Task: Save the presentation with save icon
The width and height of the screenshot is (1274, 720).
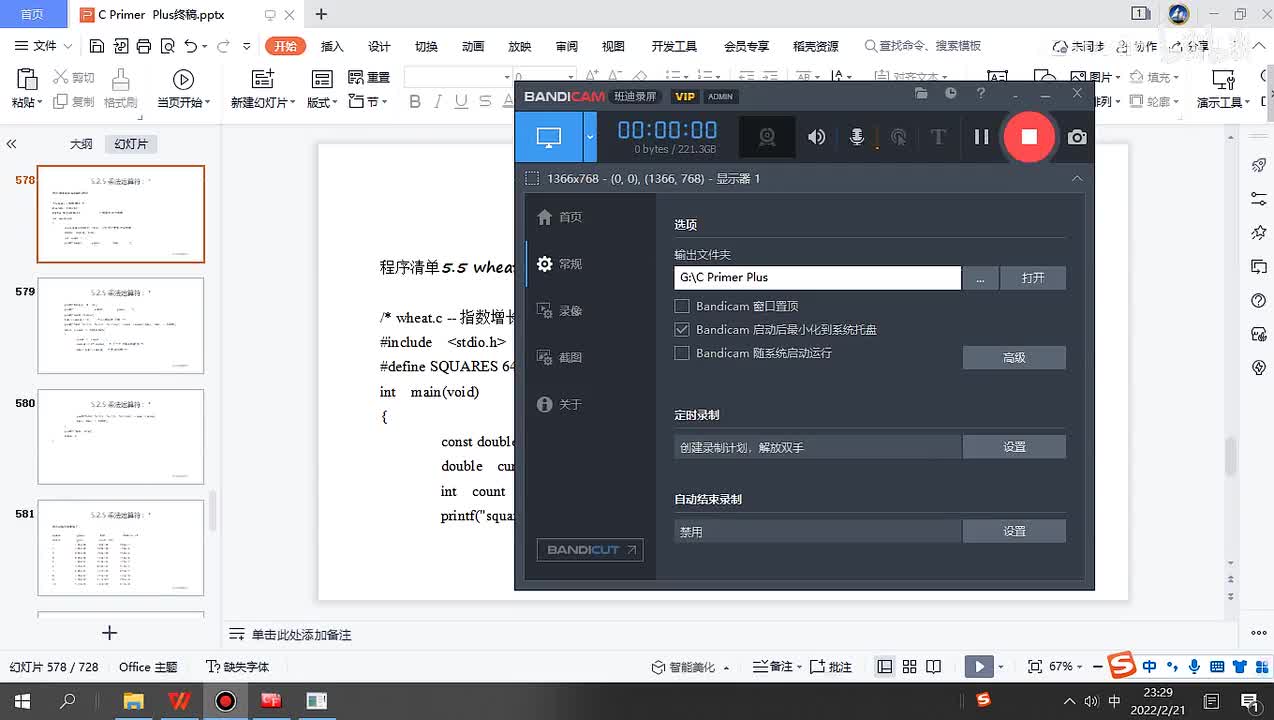Action: [97, 46]
